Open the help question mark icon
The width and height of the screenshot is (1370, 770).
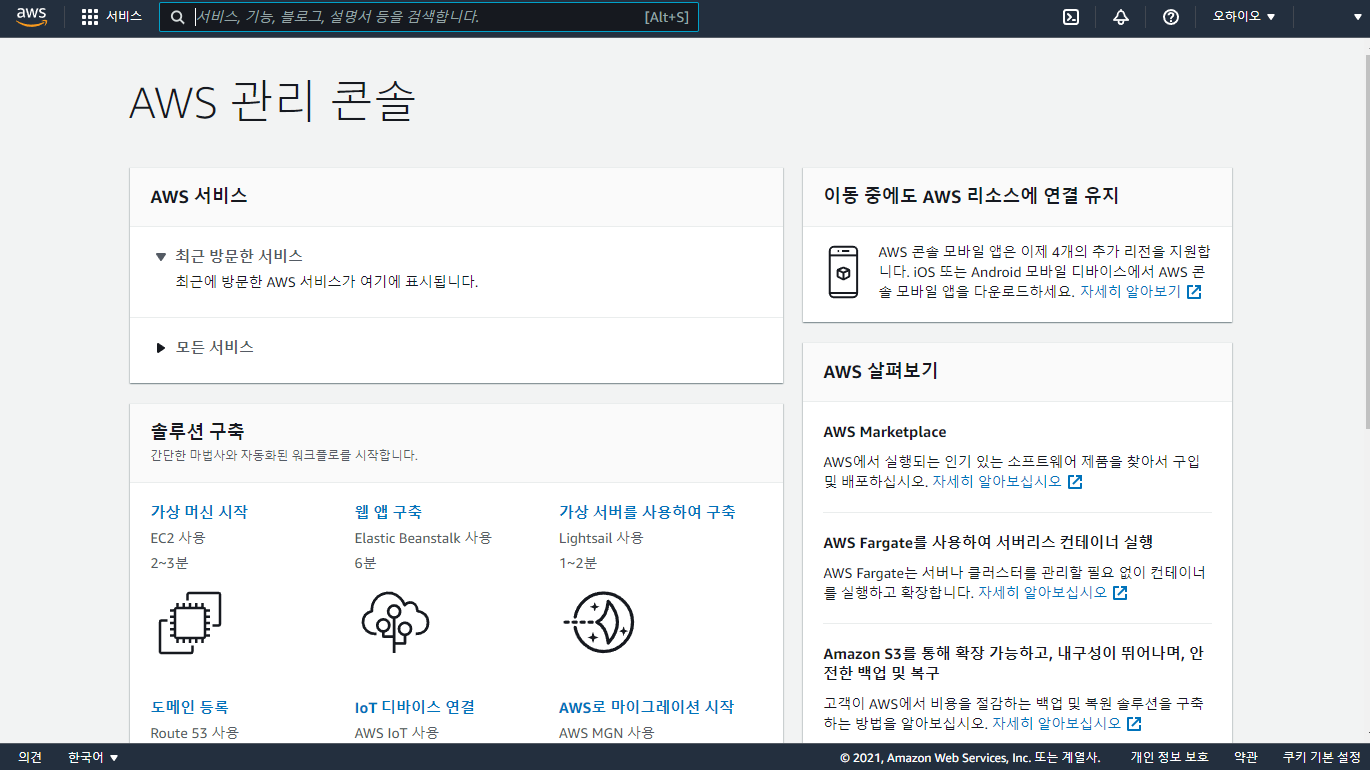click(x=1171, y=17)
